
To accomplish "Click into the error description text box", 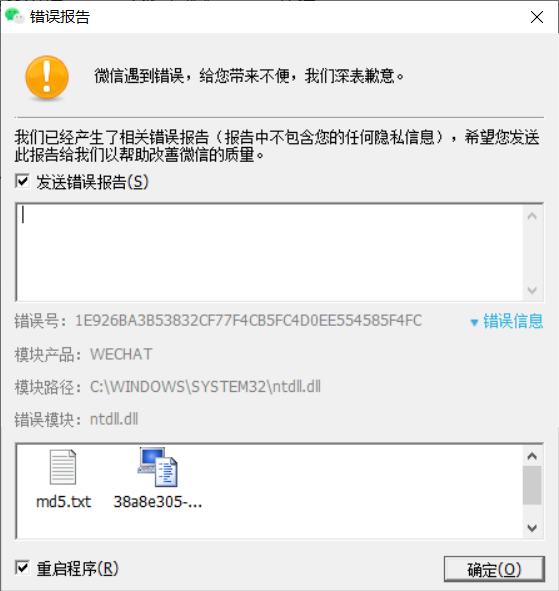I will (270, 253).
